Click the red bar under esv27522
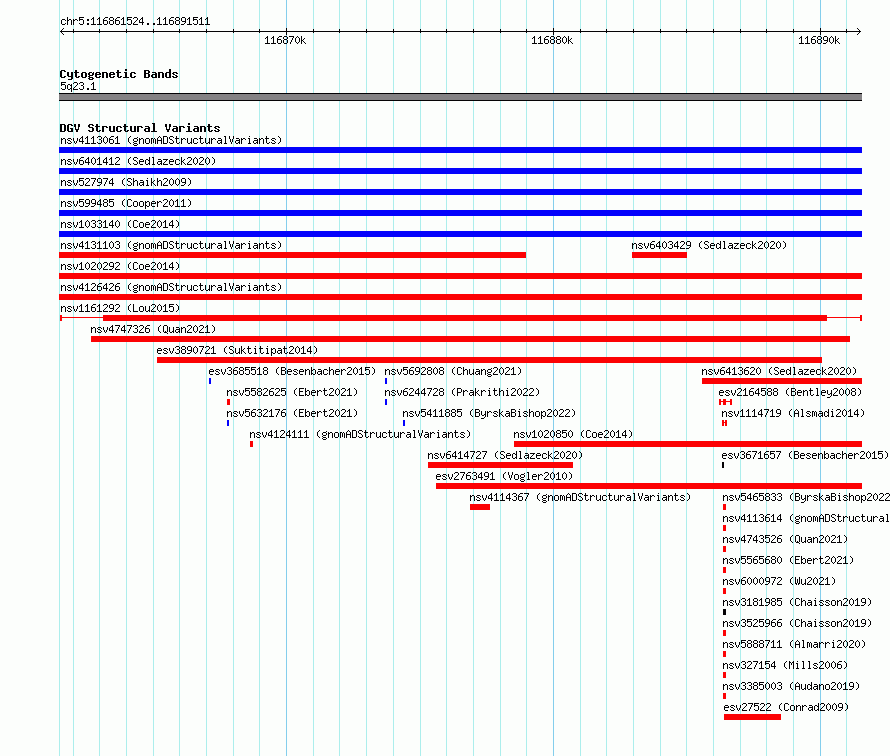The image size is (890, 756). point(752,717)
